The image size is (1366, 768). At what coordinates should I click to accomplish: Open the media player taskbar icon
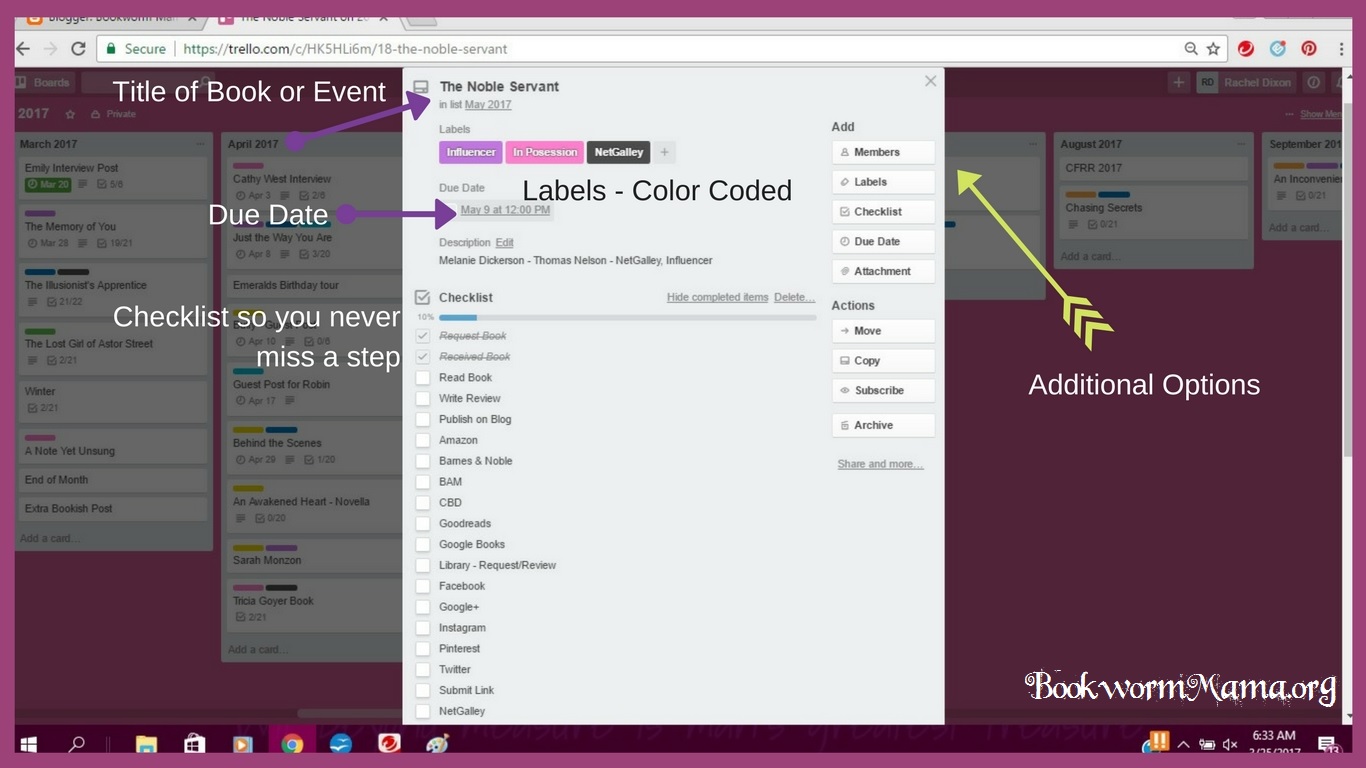(x=242, y=744)
